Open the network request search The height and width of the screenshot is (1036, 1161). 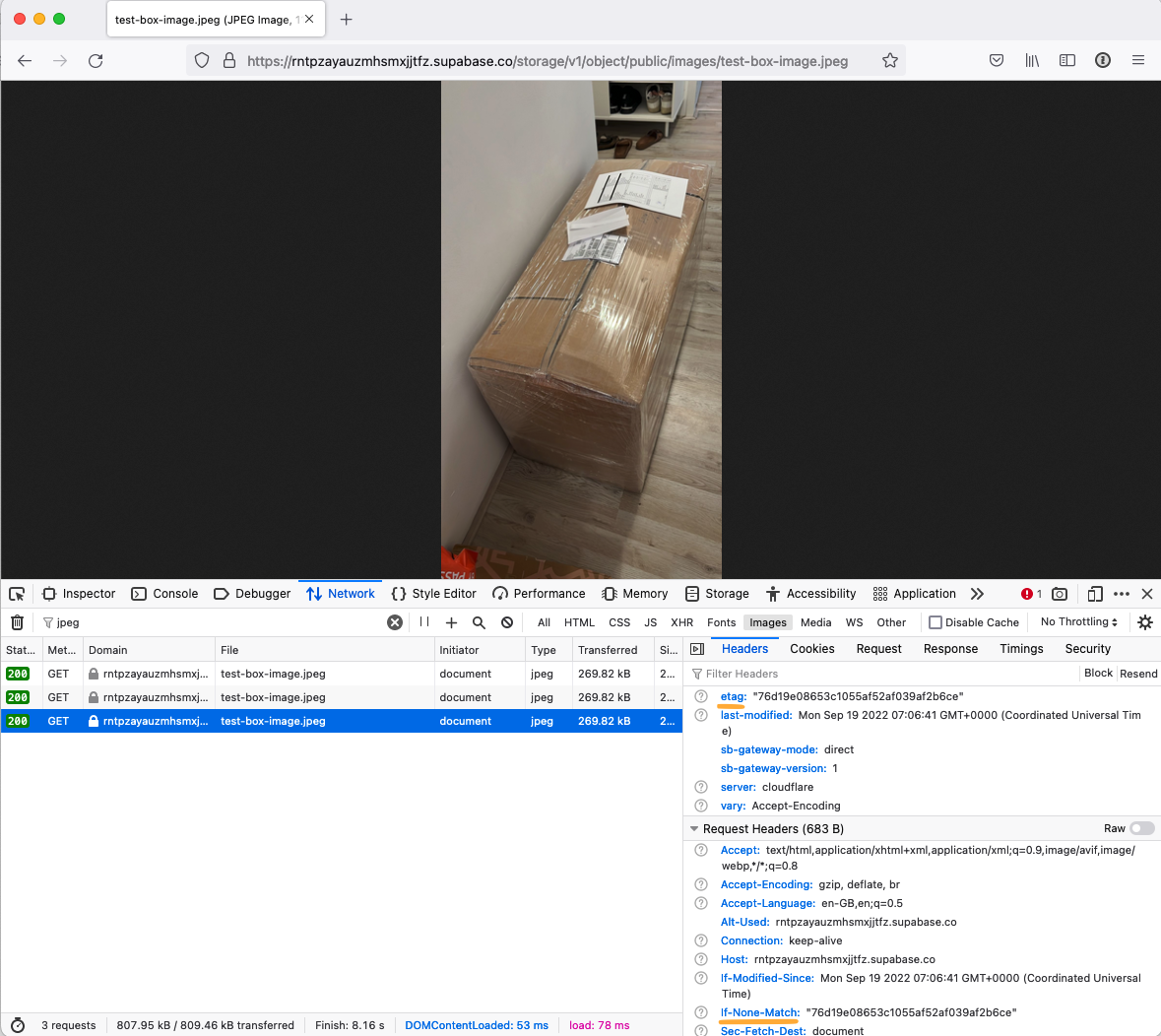(478, 622)
